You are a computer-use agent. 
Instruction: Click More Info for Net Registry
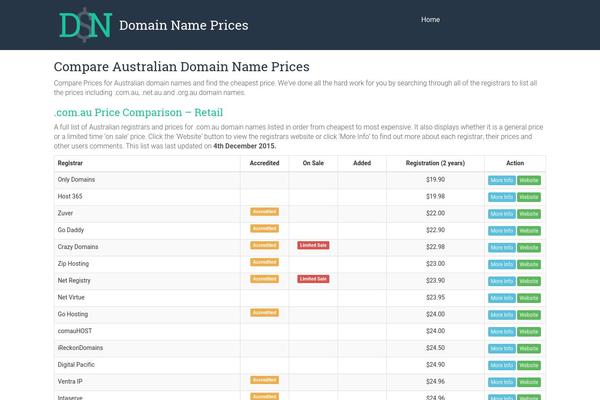pyautogui.click(x=502, y=281)
